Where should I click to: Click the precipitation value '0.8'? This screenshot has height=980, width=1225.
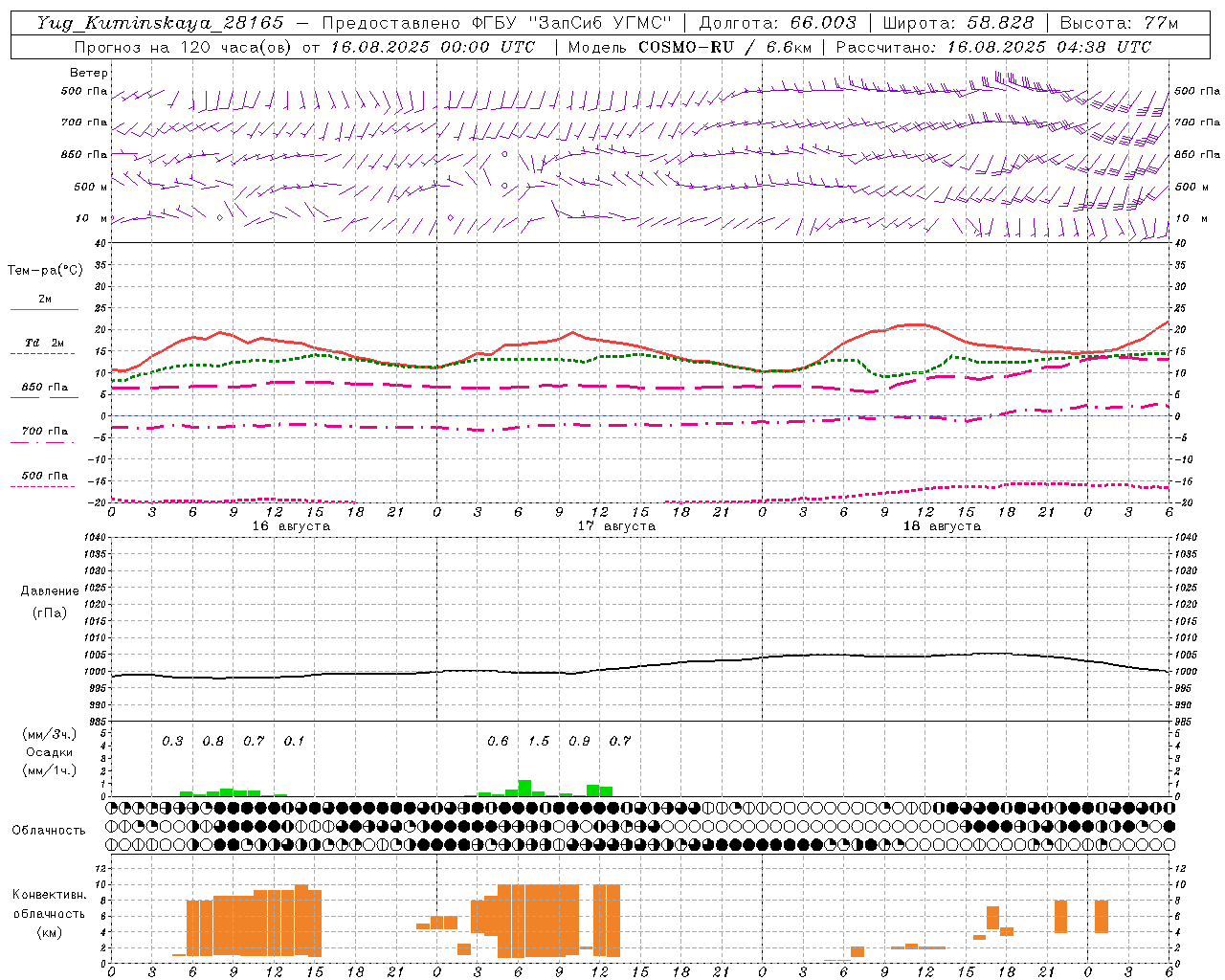click(213, 741)
